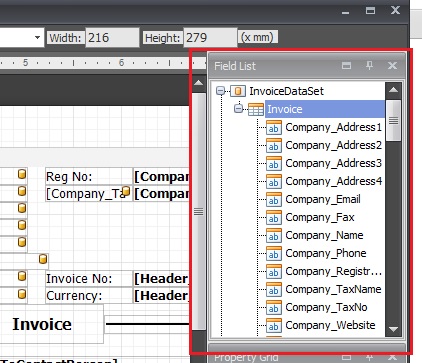Collapse the Invoice table node
Image resolution: width=422 pixels, height=363 pixels.
click(x=238, y=109)
